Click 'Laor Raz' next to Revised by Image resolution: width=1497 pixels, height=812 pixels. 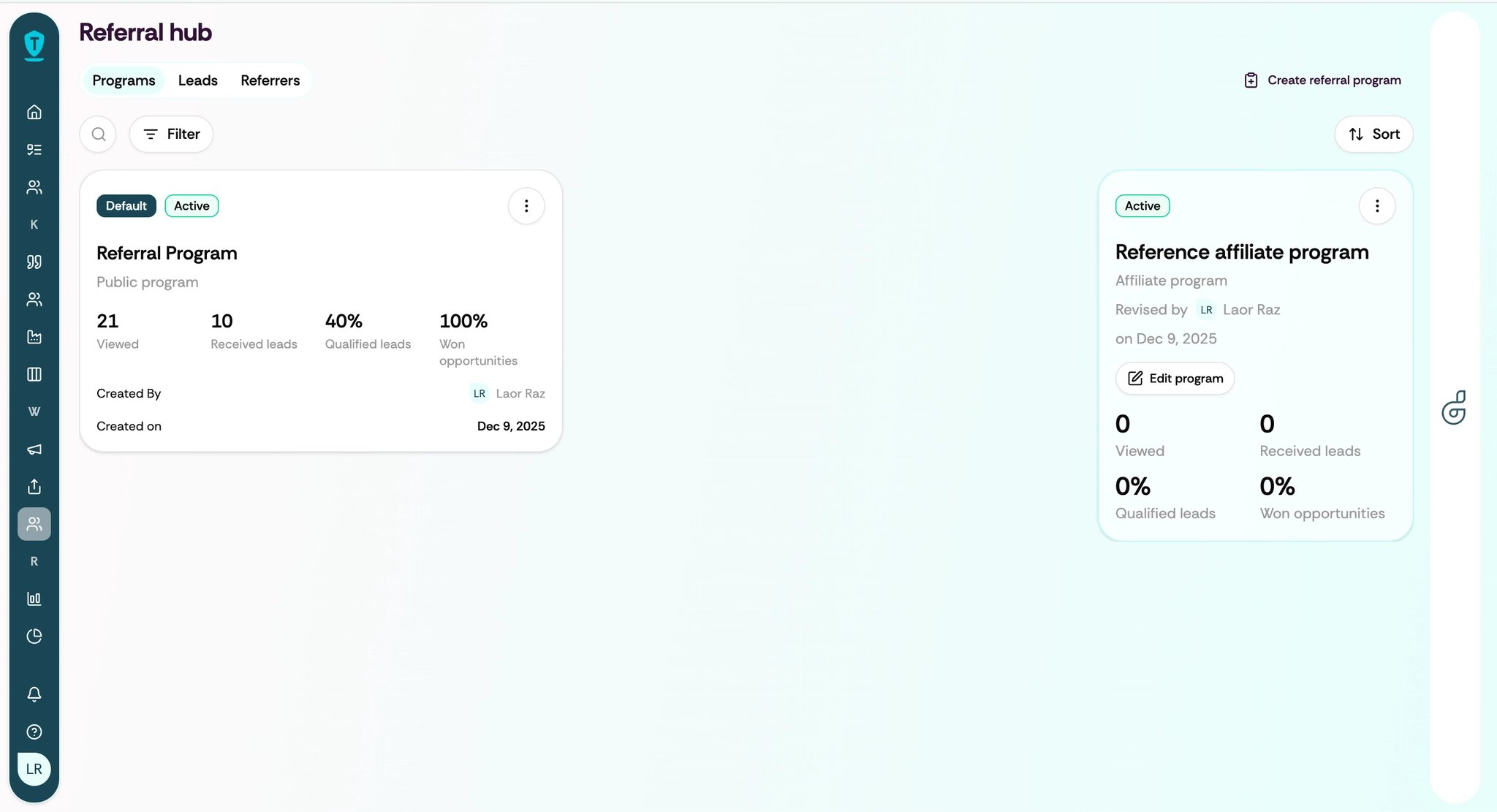coord(1251,310)
